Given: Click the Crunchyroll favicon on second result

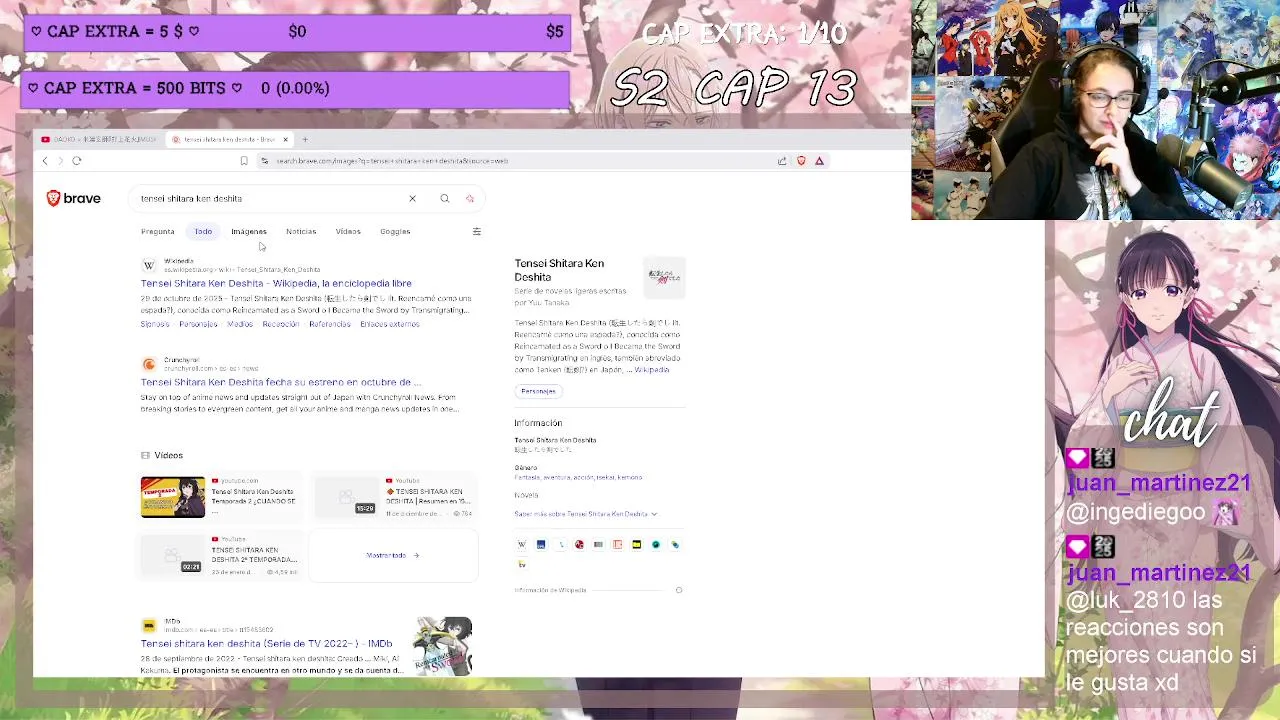Looking at the screenshot, I should [149, 364].
